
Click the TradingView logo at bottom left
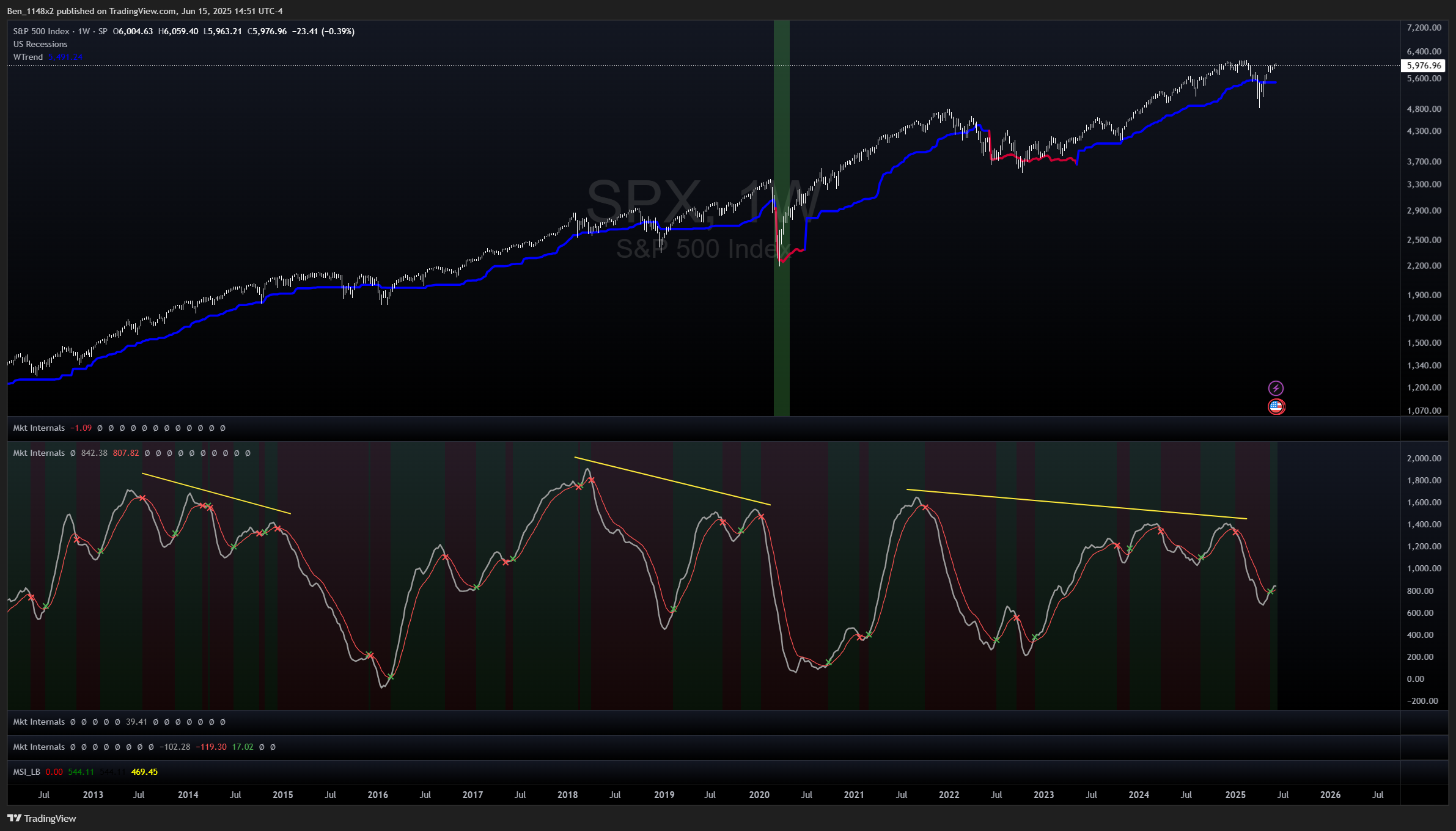click(42, 818)
